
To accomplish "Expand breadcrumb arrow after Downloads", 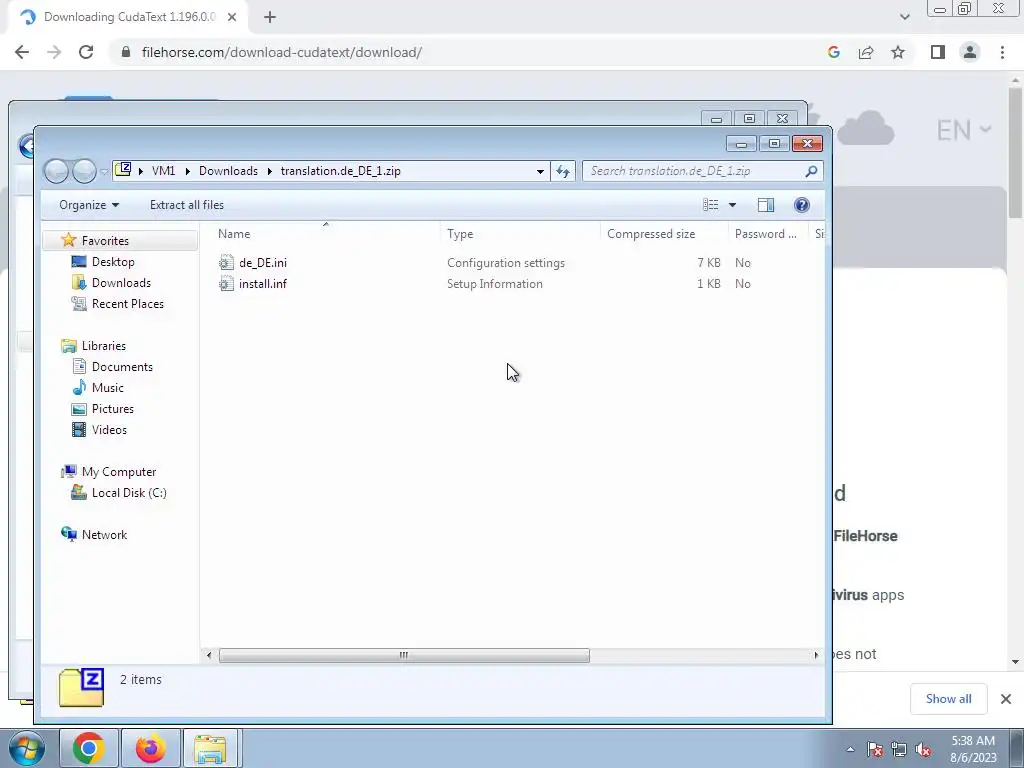I will coord(269,171).
